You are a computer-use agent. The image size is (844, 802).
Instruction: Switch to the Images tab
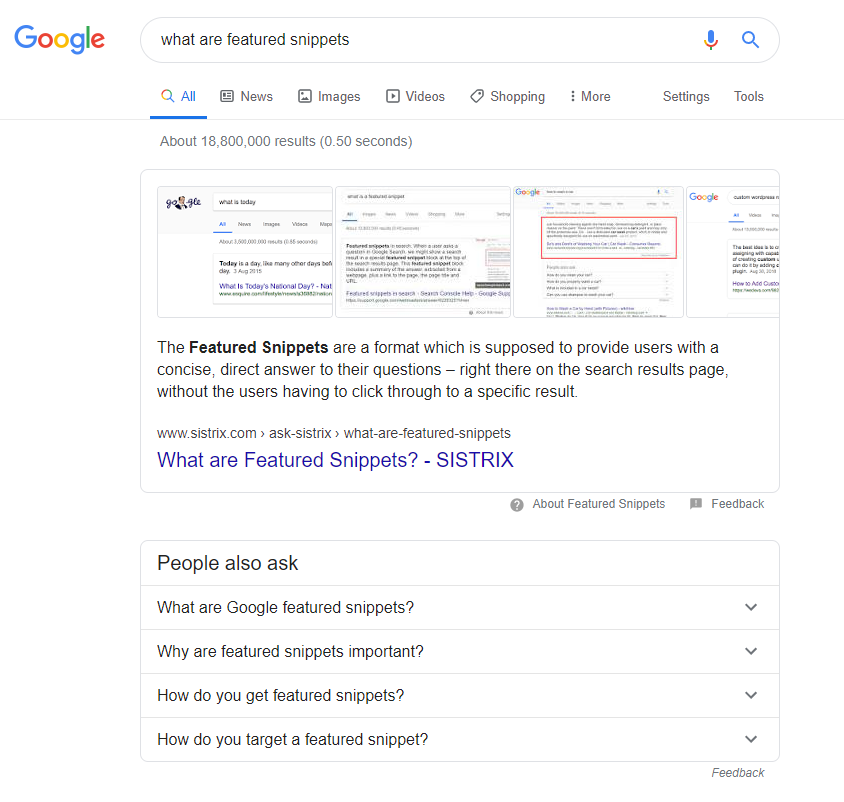[x=329, y=96]
